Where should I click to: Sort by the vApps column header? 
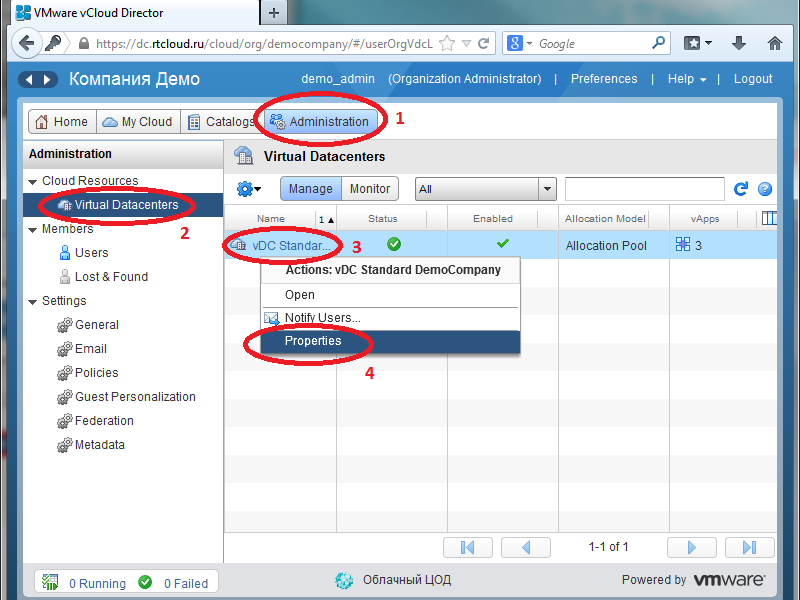pyautogui.click(x=705, y=219)
